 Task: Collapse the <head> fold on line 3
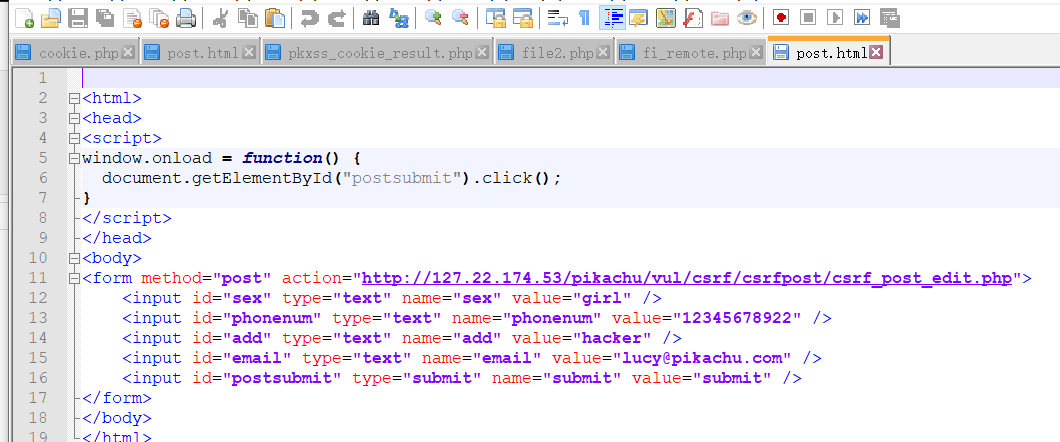click(x=74, y=119)
